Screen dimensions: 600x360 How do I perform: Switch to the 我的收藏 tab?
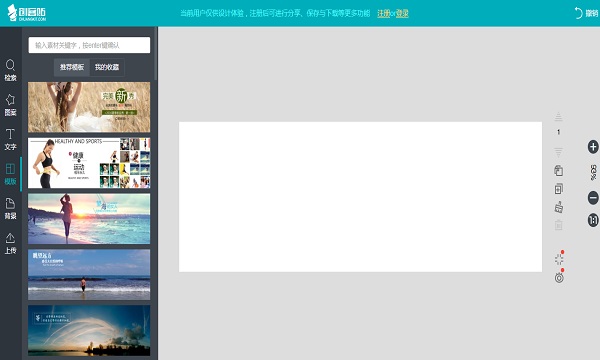[107, 67]
